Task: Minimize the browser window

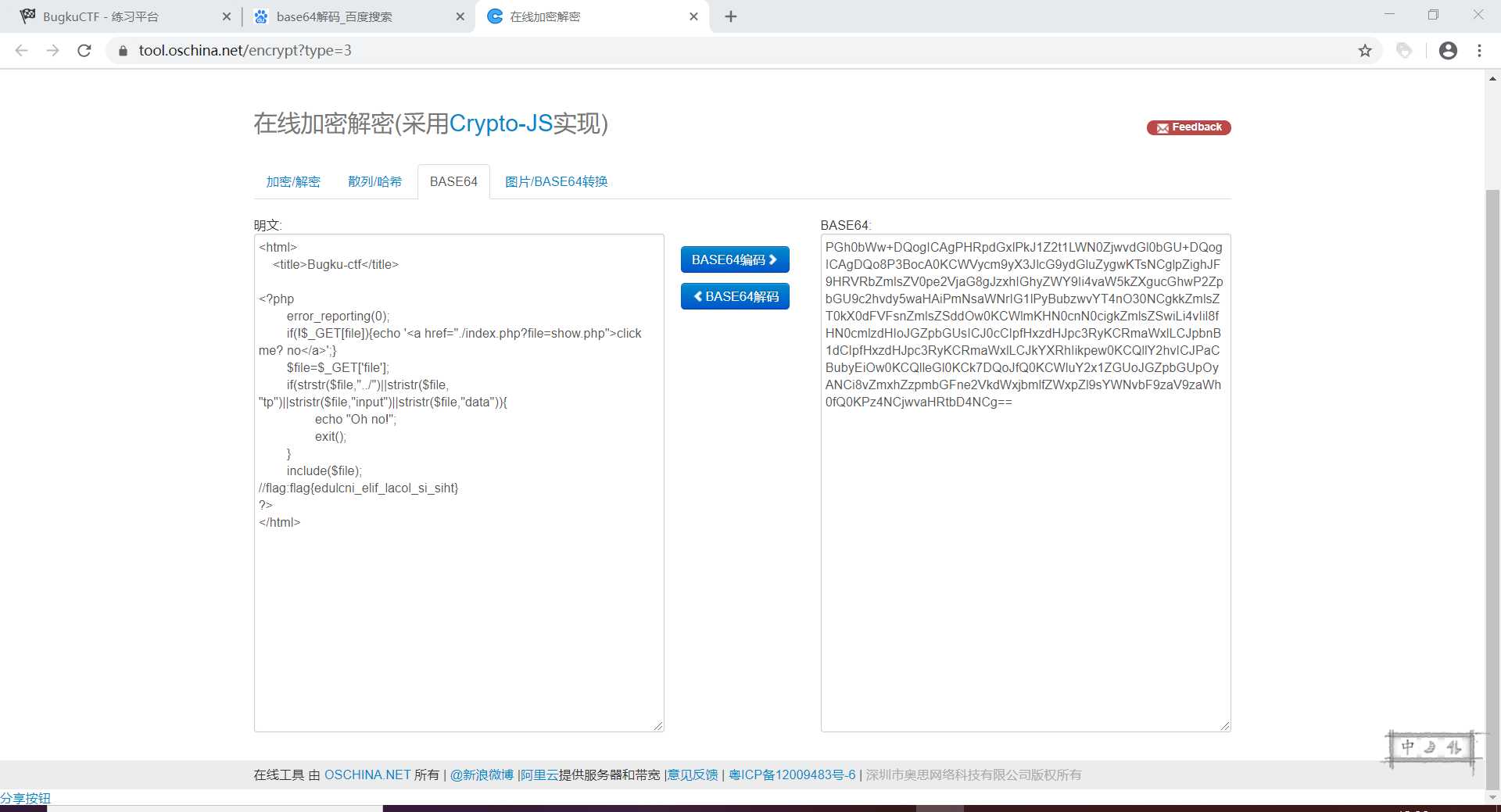Action: 1389,15
